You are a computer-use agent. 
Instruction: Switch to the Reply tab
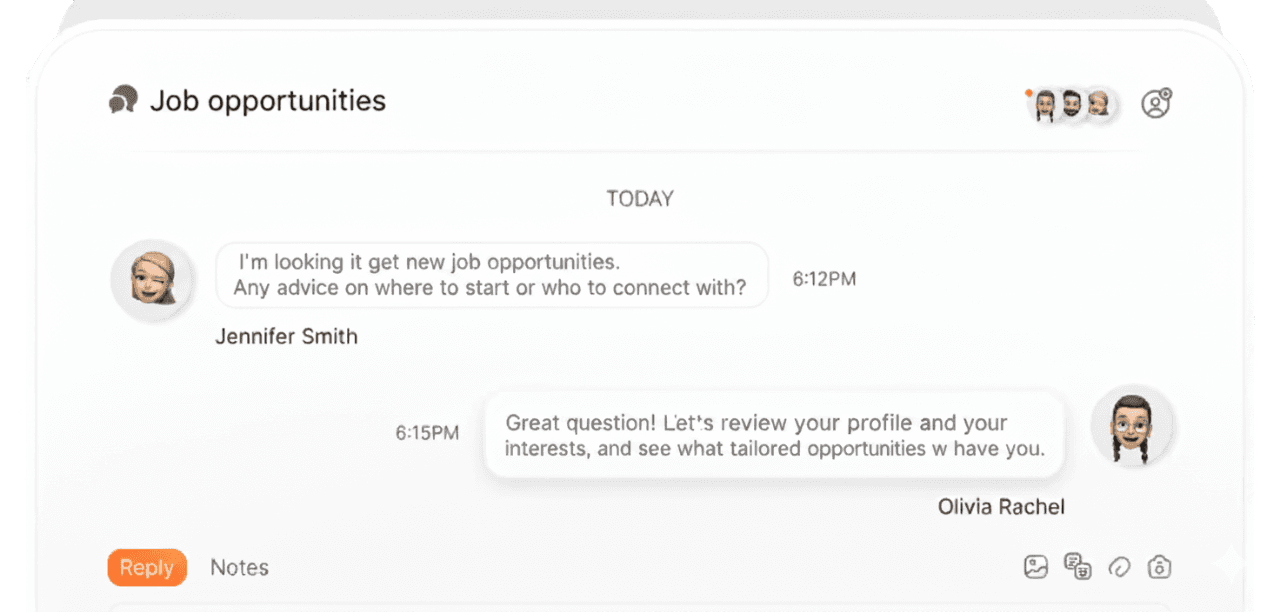[x=147, y=568]
